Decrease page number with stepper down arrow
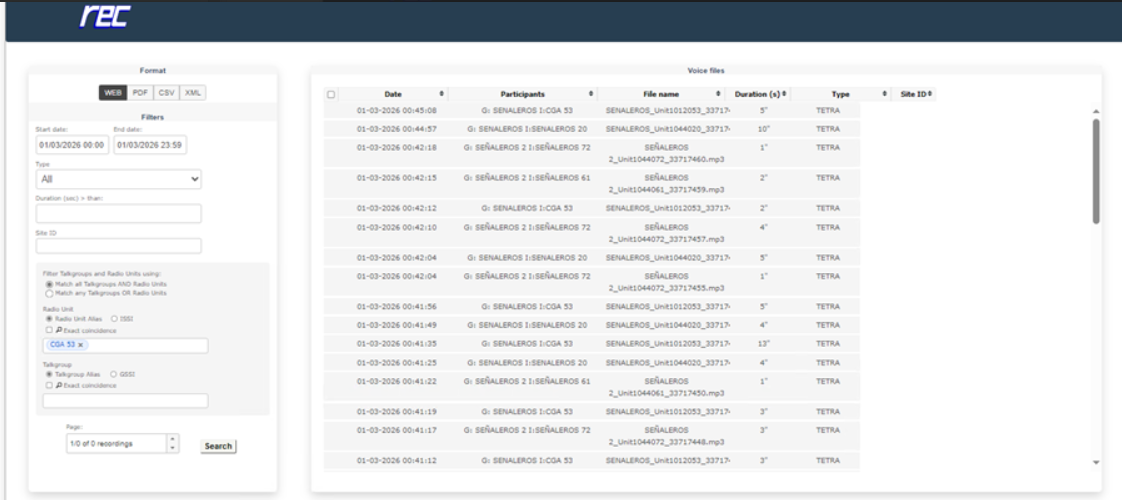Image resolution: width=1122 pixels, height=500 pixels. tap(172, 448)
